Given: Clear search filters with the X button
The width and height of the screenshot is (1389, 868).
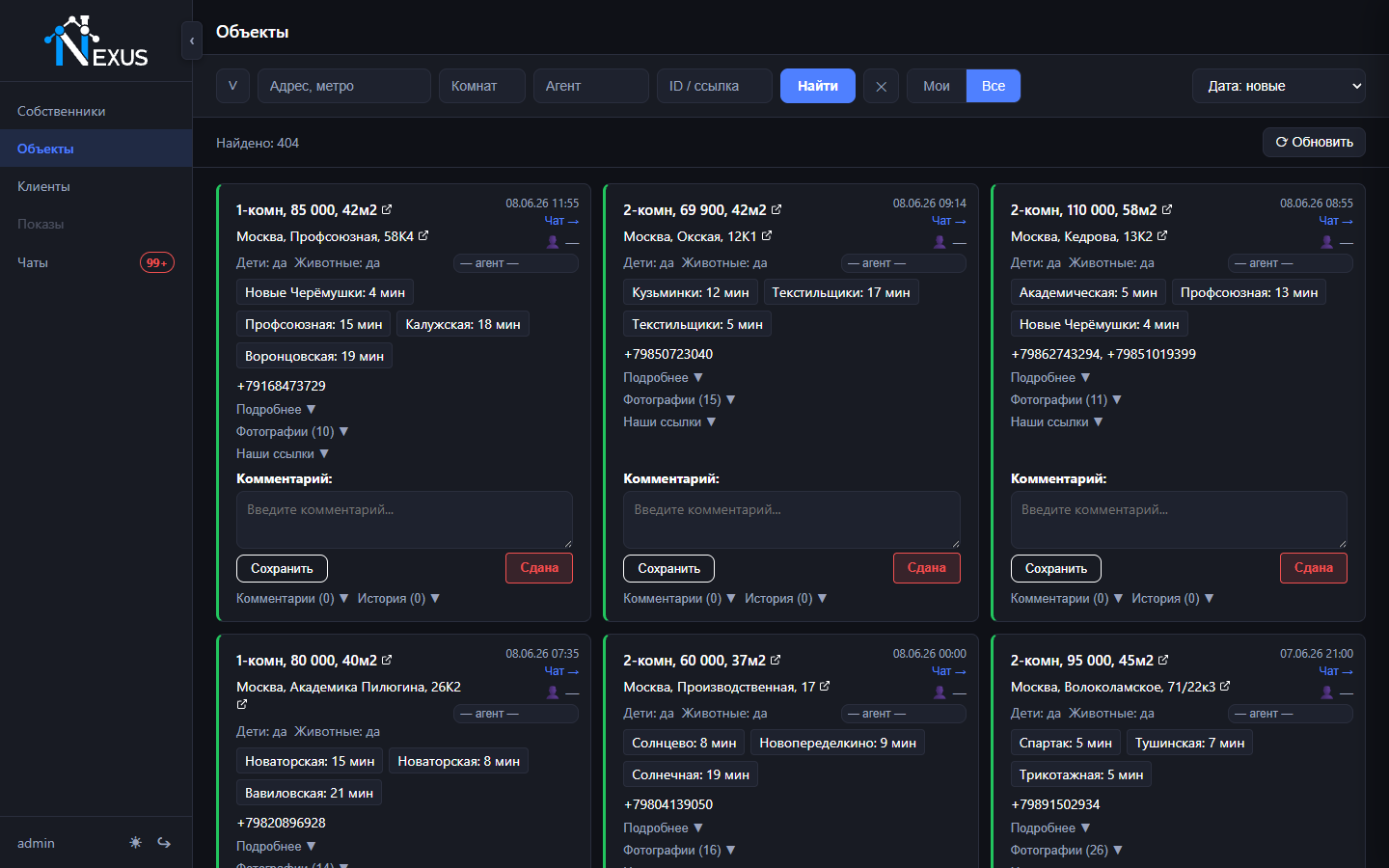Looking at the screenshot, I should pos(881,86).
